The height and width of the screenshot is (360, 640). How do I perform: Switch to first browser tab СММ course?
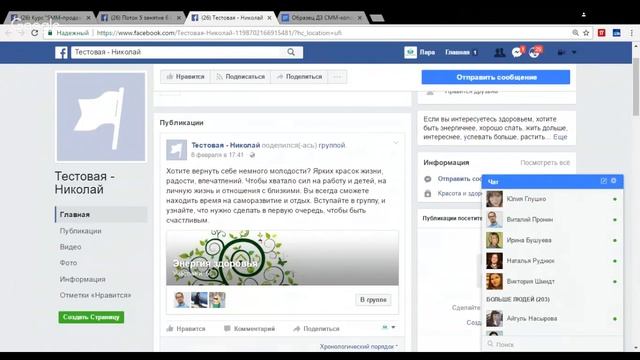[x=50, y=18]
